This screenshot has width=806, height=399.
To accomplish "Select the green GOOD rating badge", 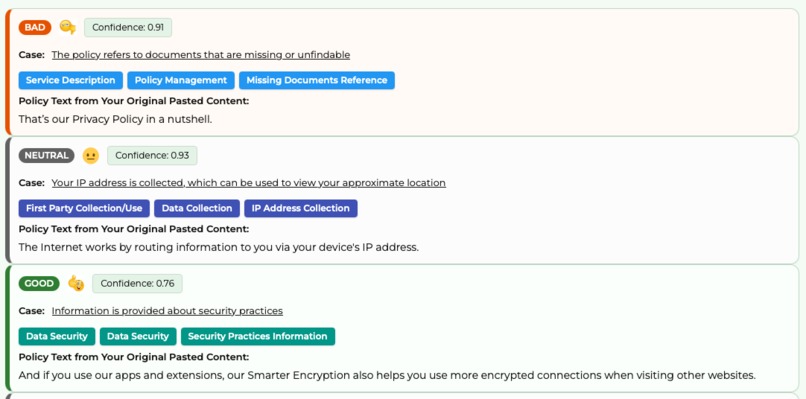I will pos(39,283).
